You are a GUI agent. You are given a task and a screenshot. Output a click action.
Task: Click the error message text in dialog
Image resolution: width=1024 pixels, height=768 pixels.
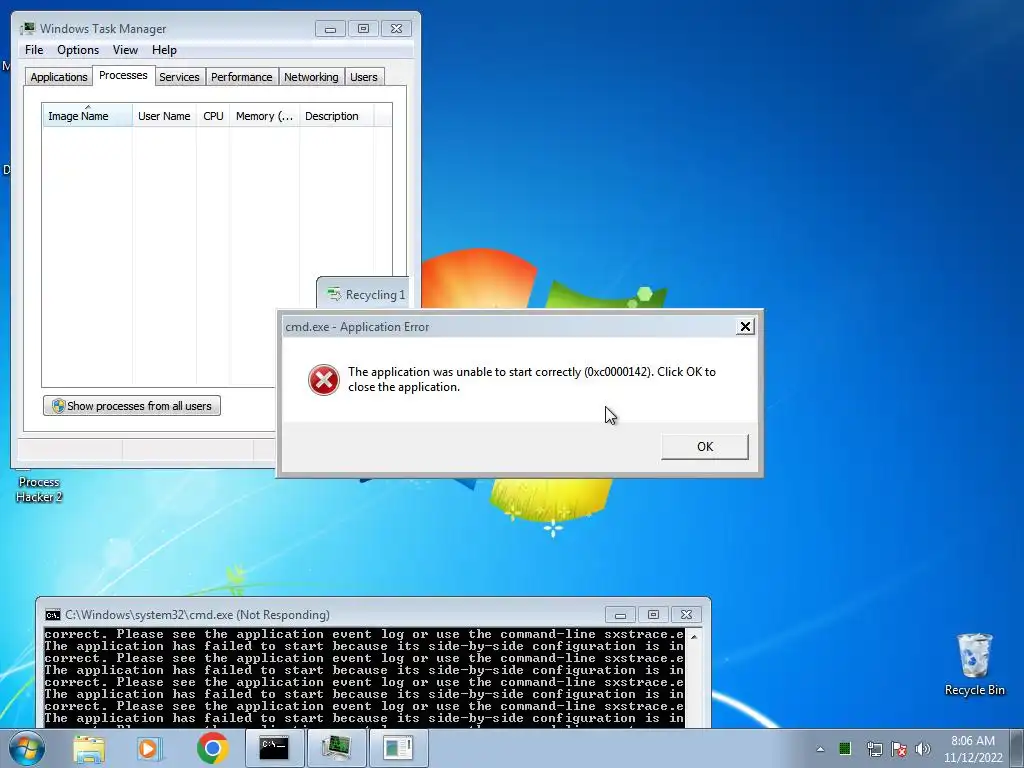(532, 379)
